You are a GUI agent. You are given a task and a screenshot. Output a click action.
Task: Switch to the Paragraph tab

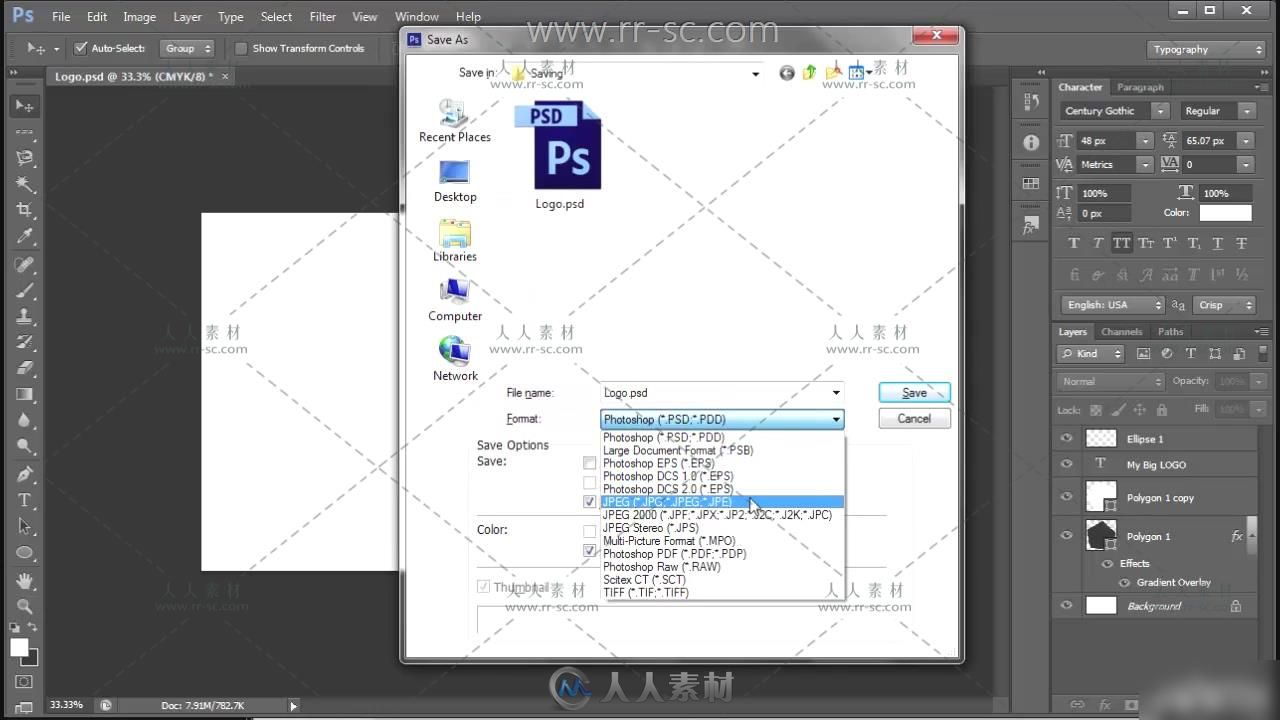1140,87
